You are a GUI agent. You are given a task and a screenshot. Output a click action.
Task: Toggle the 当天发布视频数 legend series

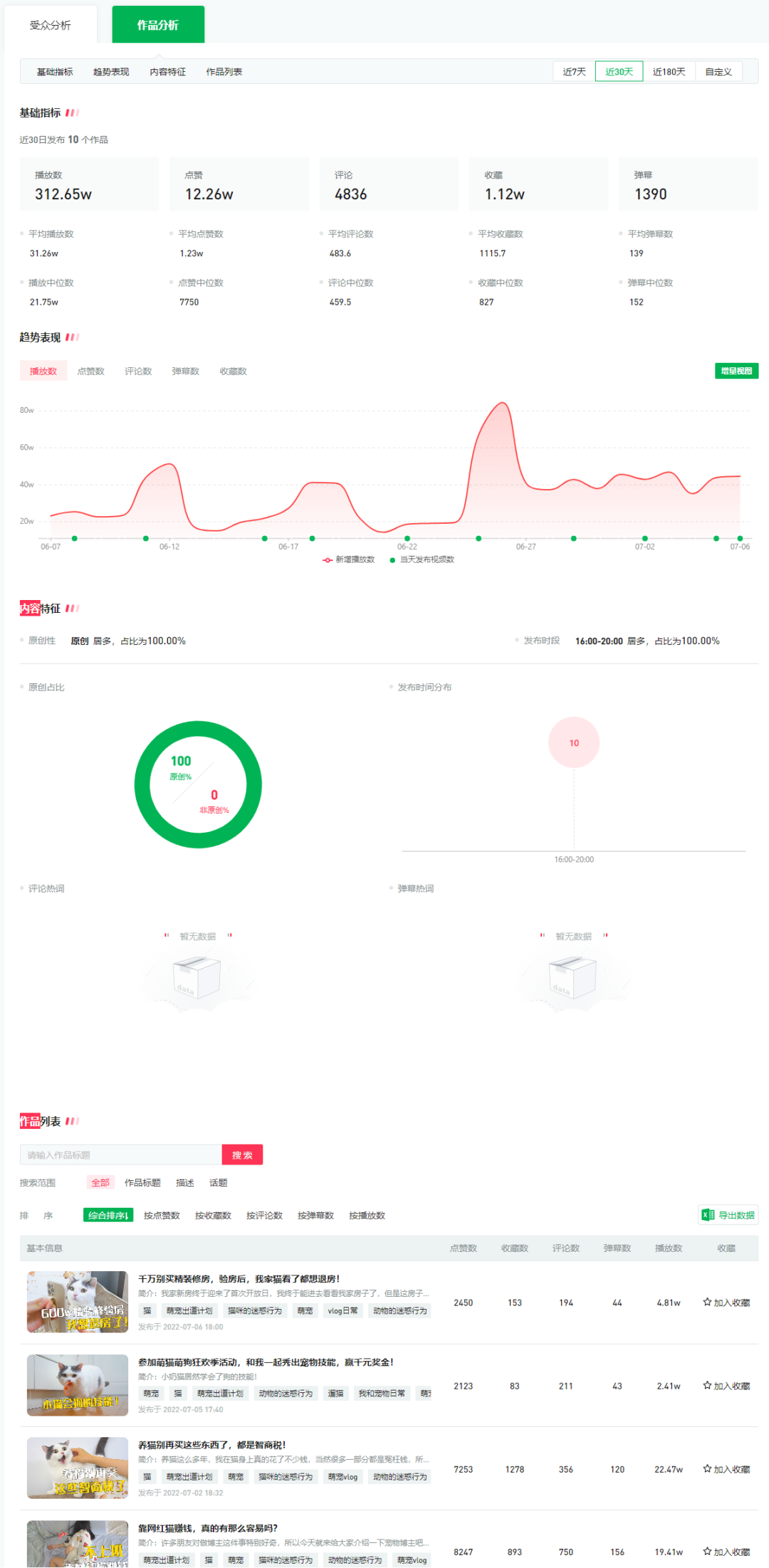(x=422, y=559)
